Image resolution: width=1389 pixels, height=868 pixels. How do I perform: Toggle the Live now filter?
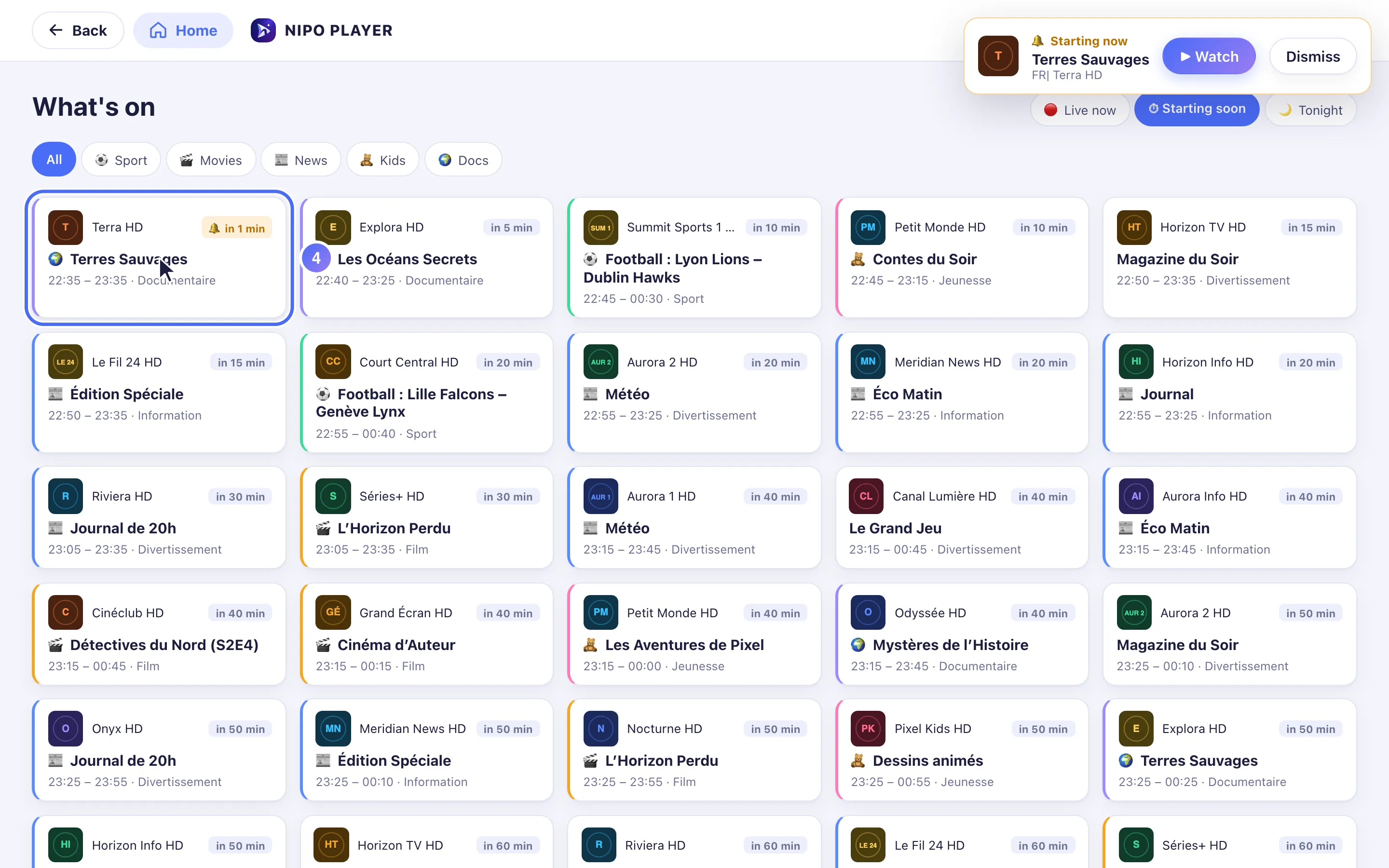(1080, 109)
